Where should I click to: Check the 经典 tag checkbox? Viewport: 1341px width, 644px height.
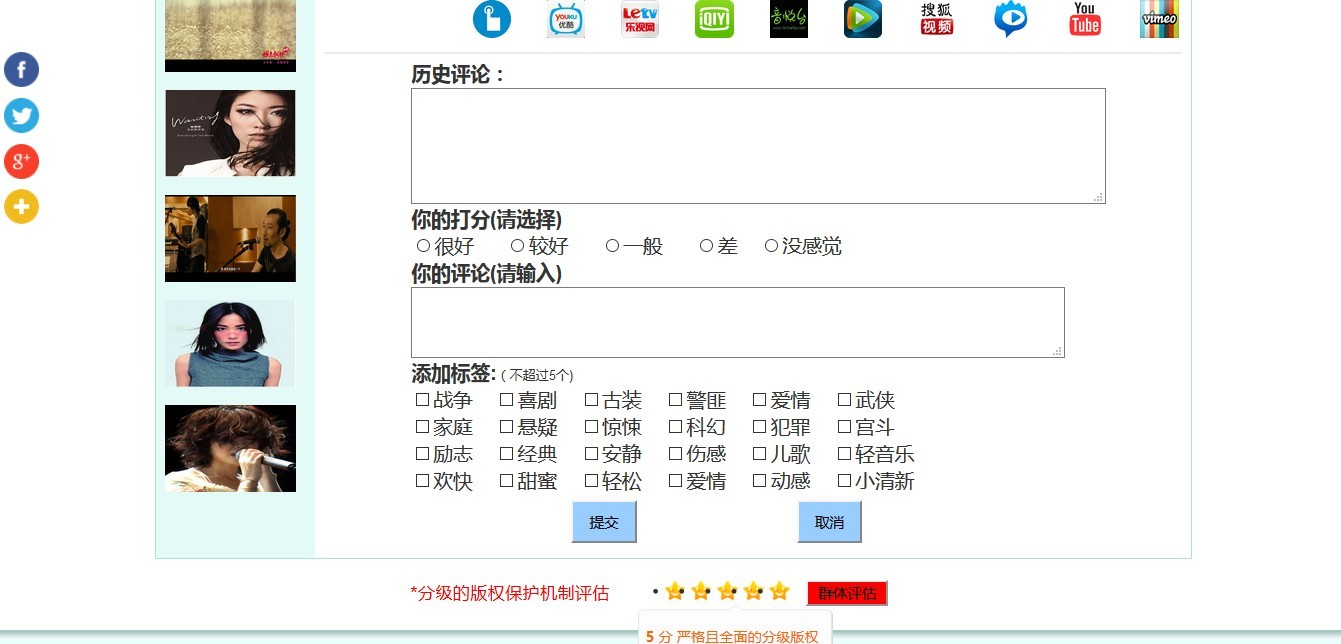(506, 454)
